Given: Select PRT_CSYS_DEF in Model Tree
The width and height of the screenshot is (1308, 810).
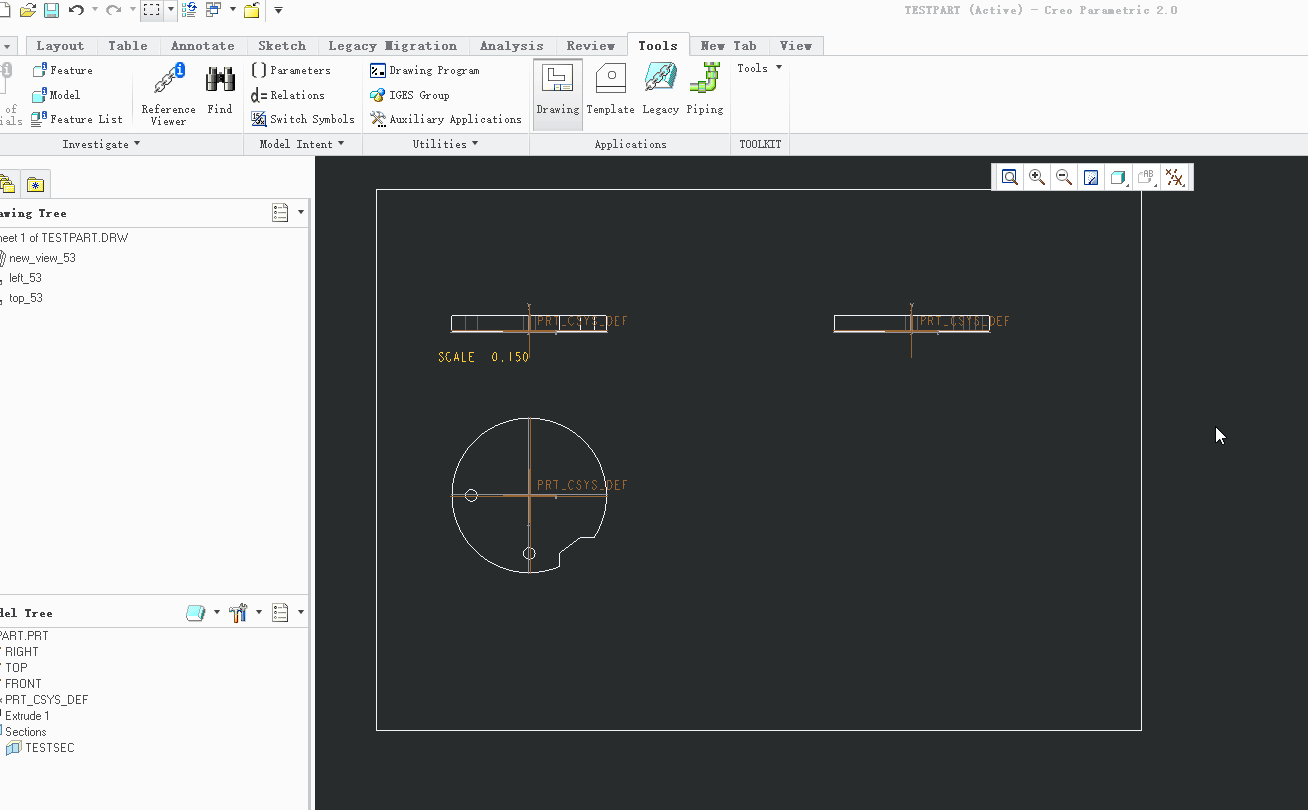Looking at the screenshot, I should point(46,700).
